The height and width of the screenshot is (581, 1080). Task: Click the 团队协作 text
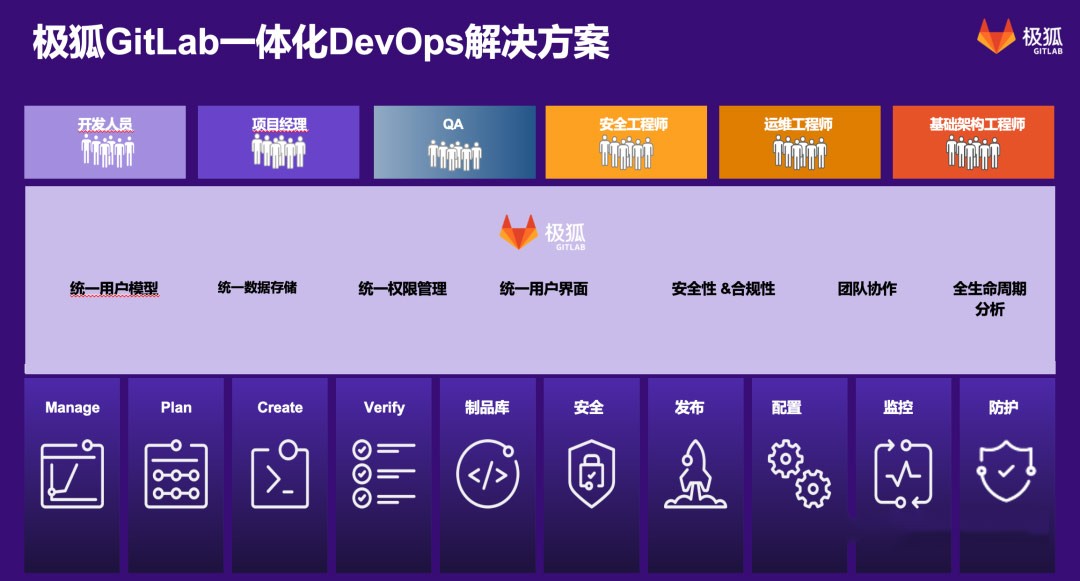click(x=867, y=288)
